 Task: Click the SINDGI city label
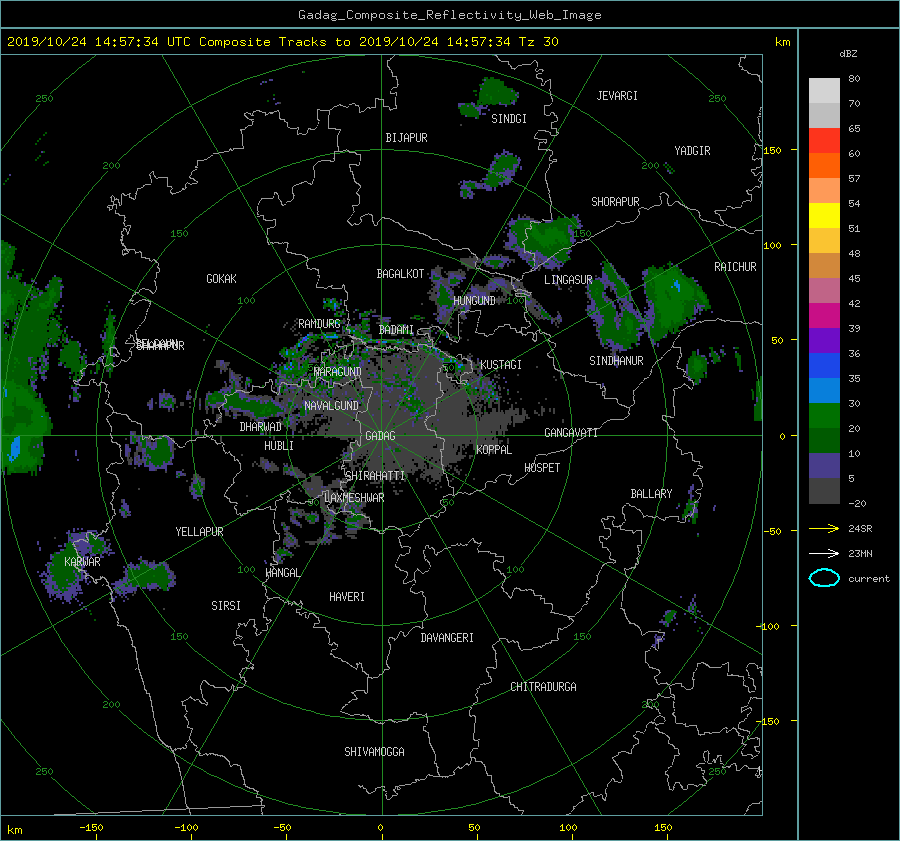click(x=509, y=119)
